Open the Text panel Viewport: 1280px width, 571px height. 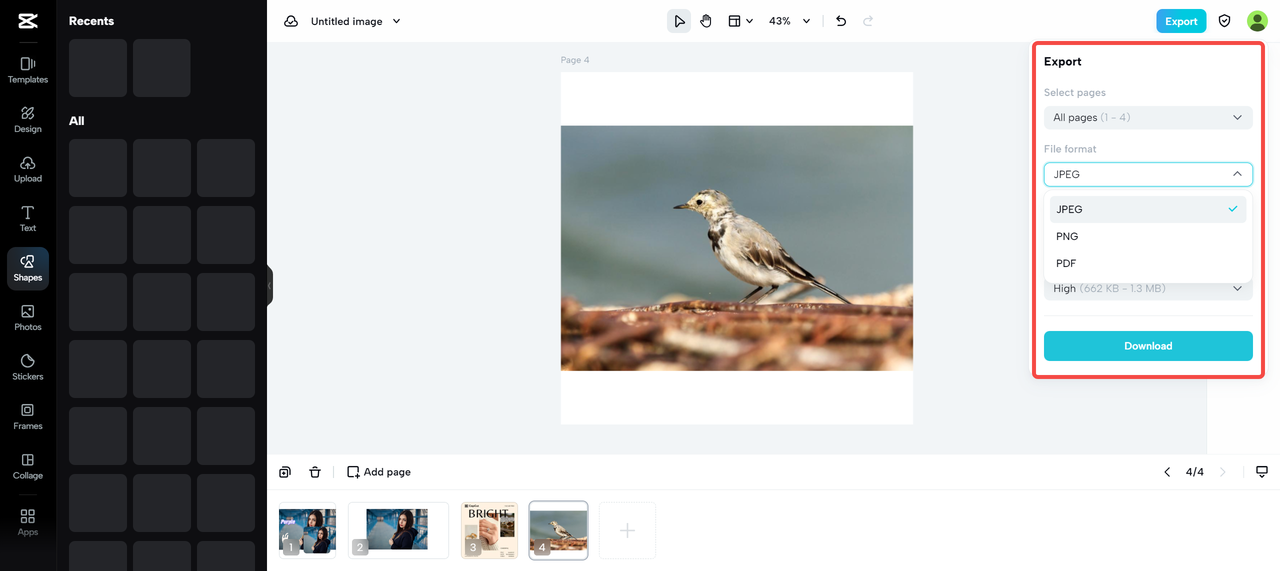(x=28, y=219)
